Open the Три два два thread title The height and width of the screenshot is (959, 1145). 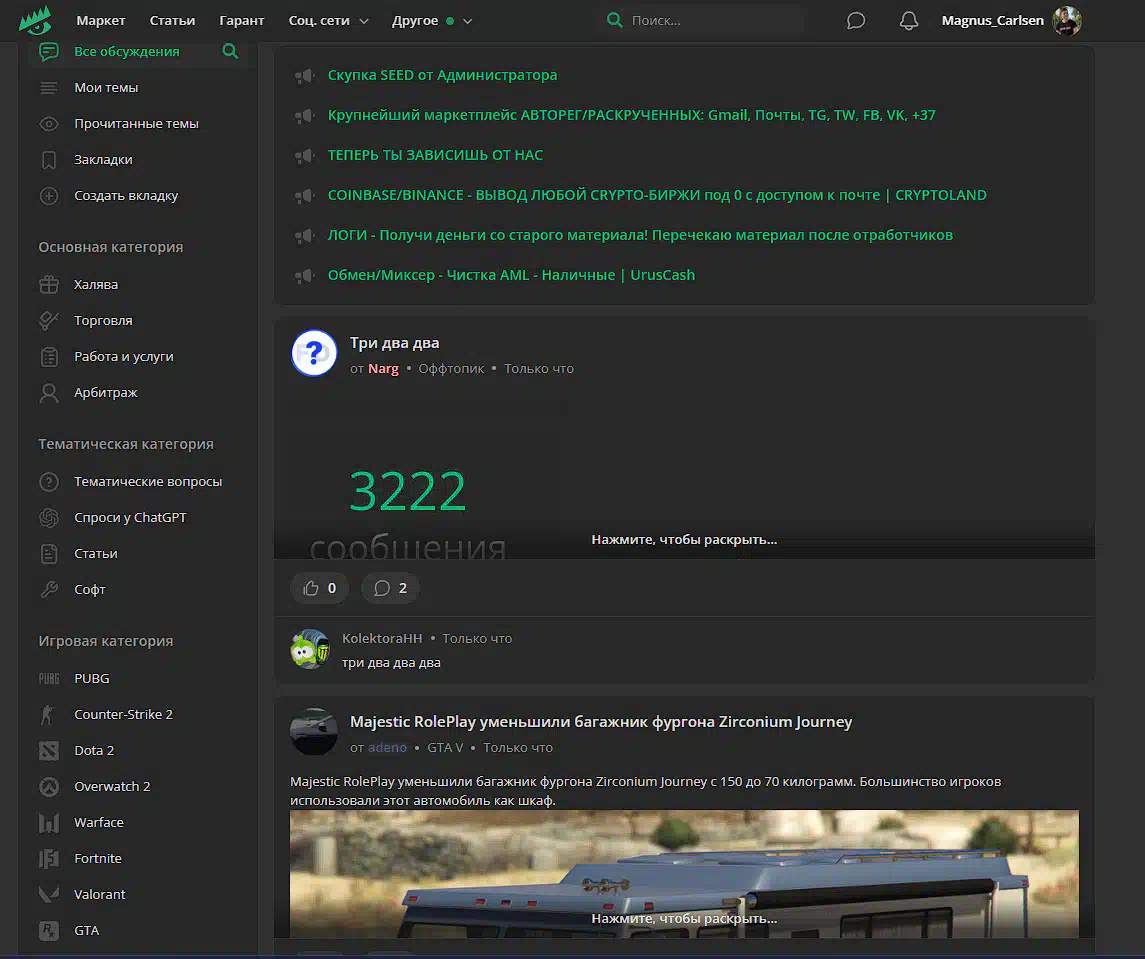tap(394, 343)
